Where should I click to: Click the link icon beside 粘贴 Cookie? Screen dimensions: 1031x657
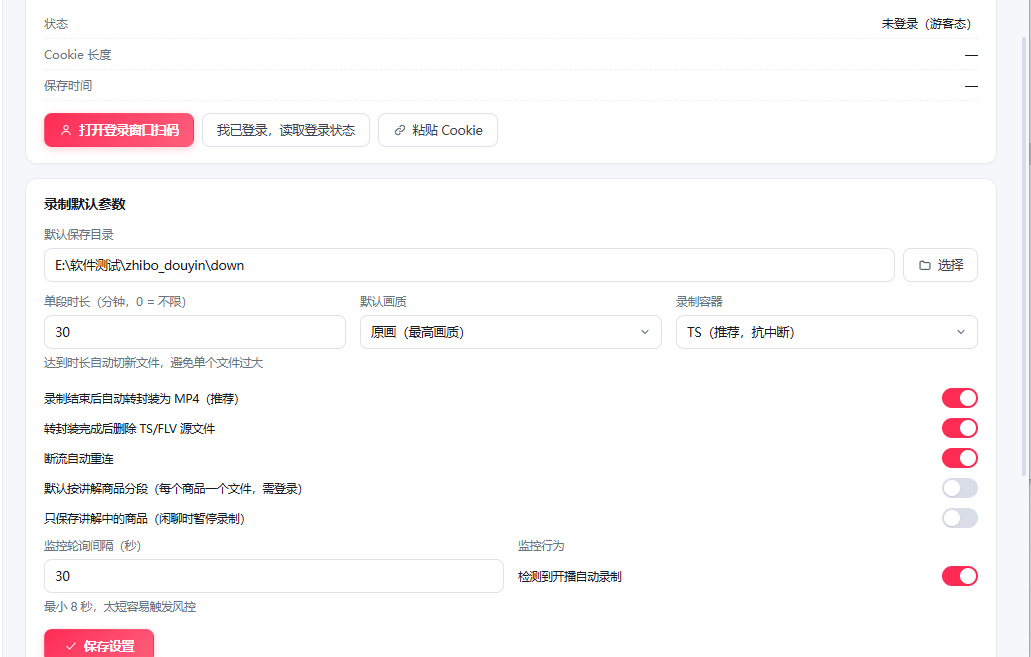[x=400, y=130]
